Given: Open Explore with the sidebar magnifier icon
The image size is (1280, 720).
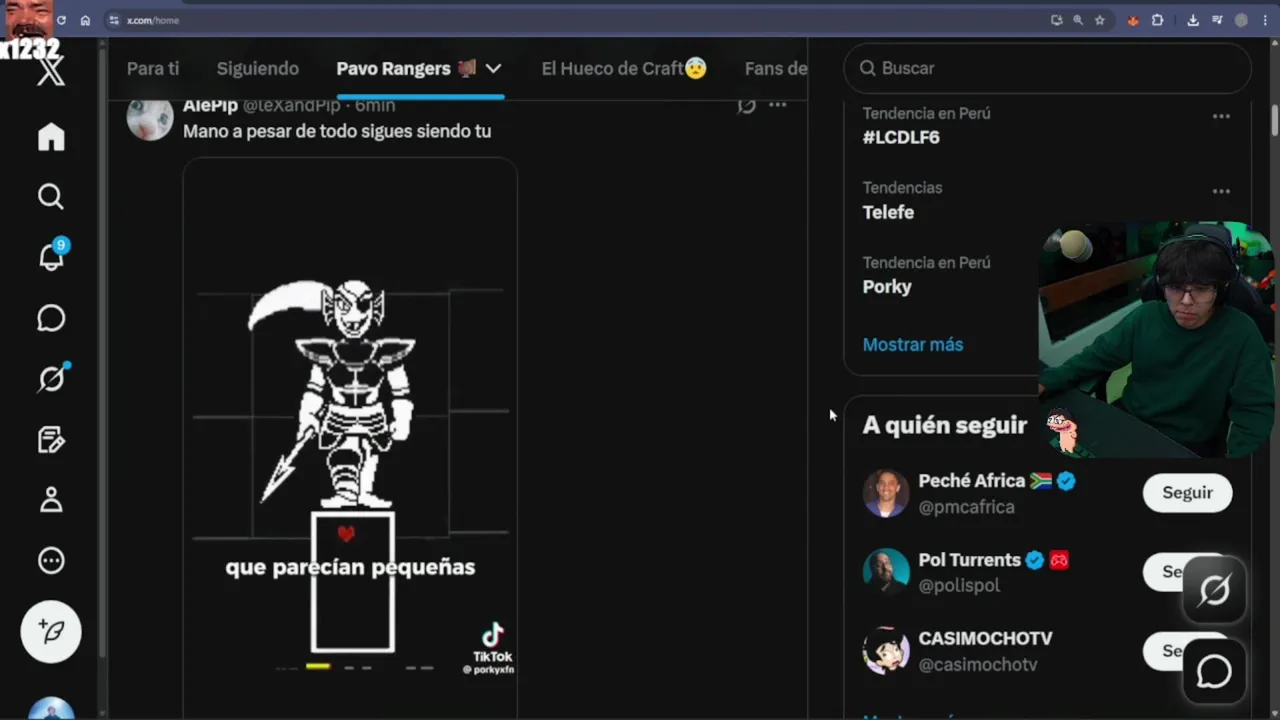Looking at the screenshot, I should click(x=51, y=197).
